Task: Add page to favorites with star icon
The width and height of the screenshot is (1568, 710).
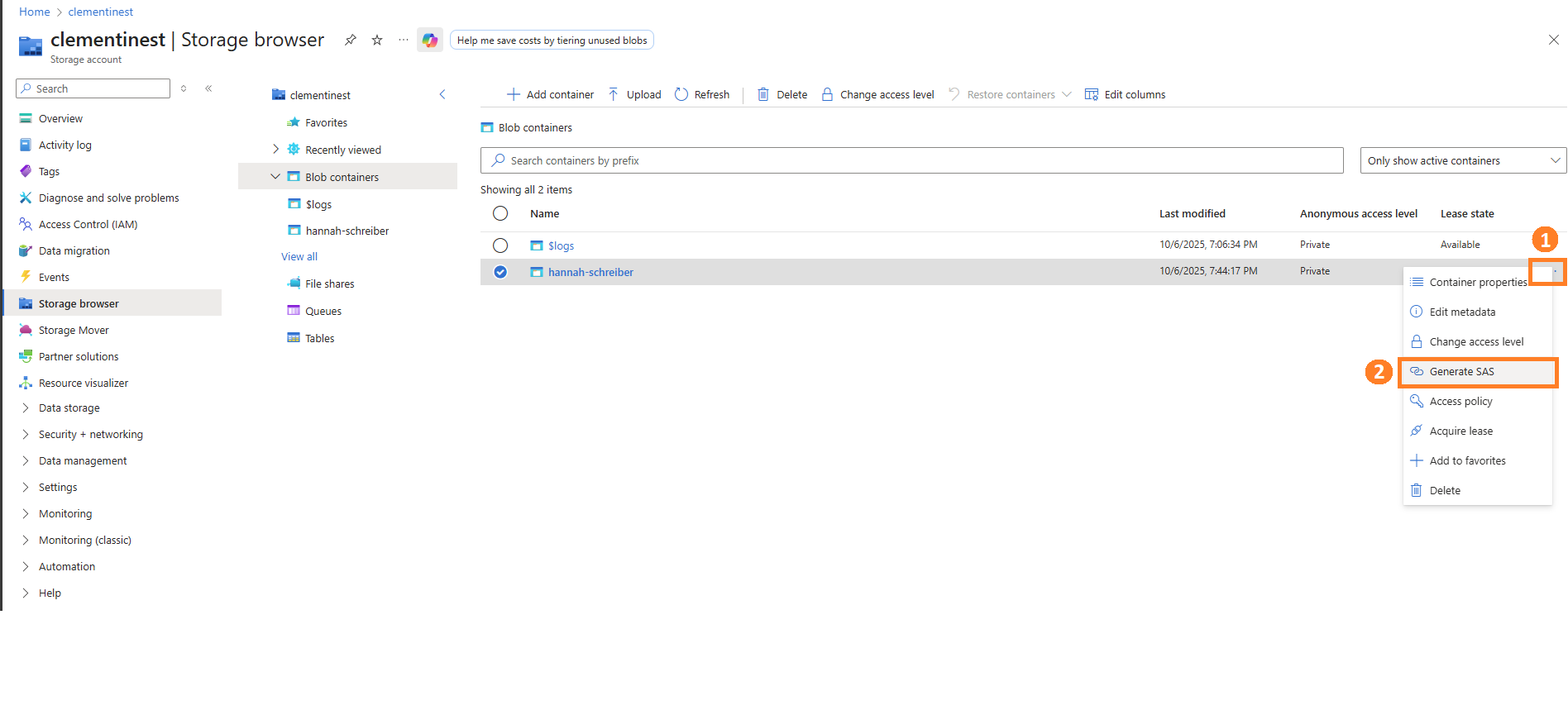Action: (377, 40)
